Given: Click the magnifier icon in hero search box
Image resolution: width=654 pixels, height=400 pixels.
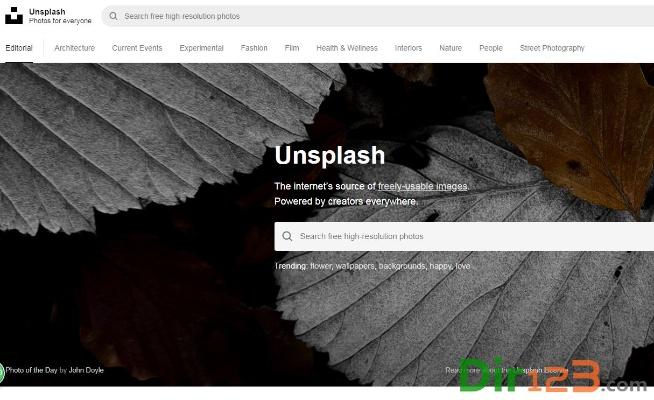Looking at the screenshot, I should [x=287, y=236].
